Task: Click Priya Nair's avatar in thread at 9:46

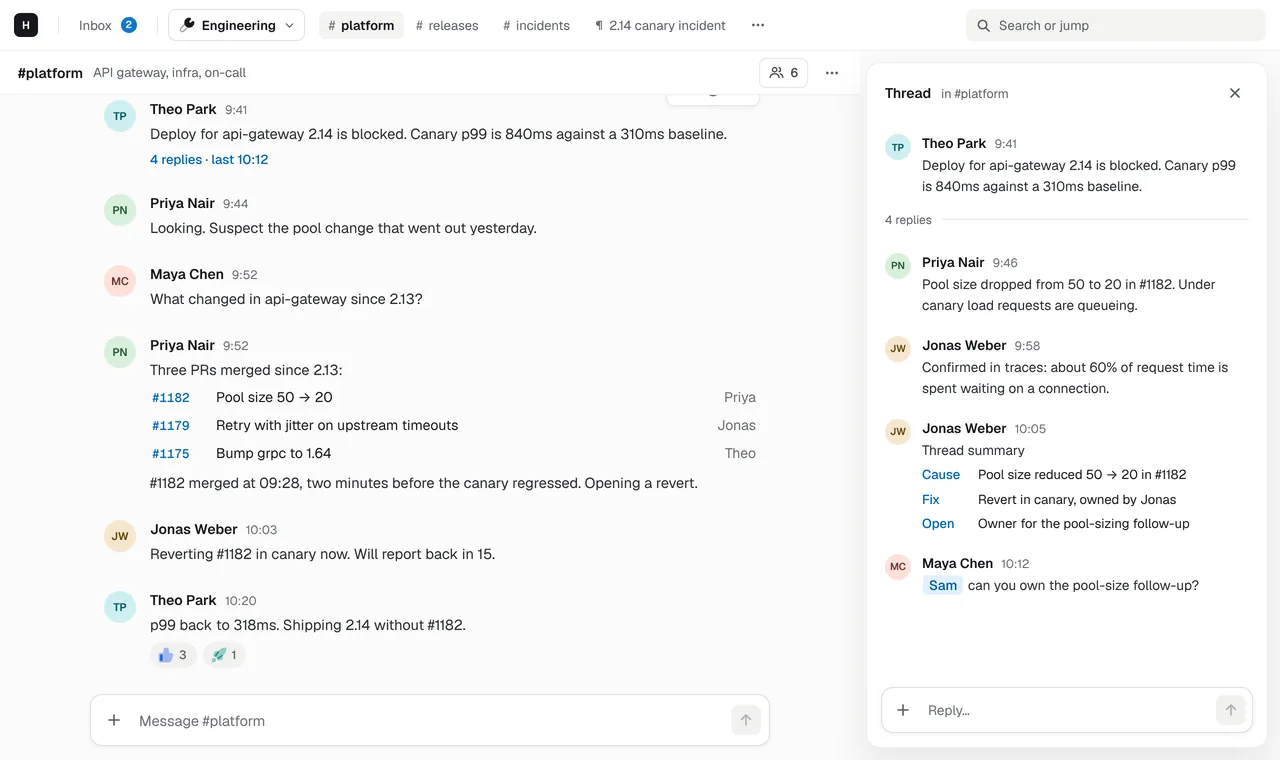Action: click(x=898, y=265)
